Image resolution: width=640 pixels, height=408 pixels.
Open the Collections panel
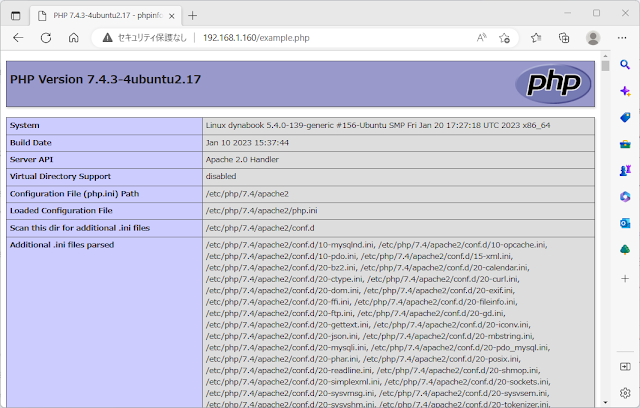click(564, 38)
